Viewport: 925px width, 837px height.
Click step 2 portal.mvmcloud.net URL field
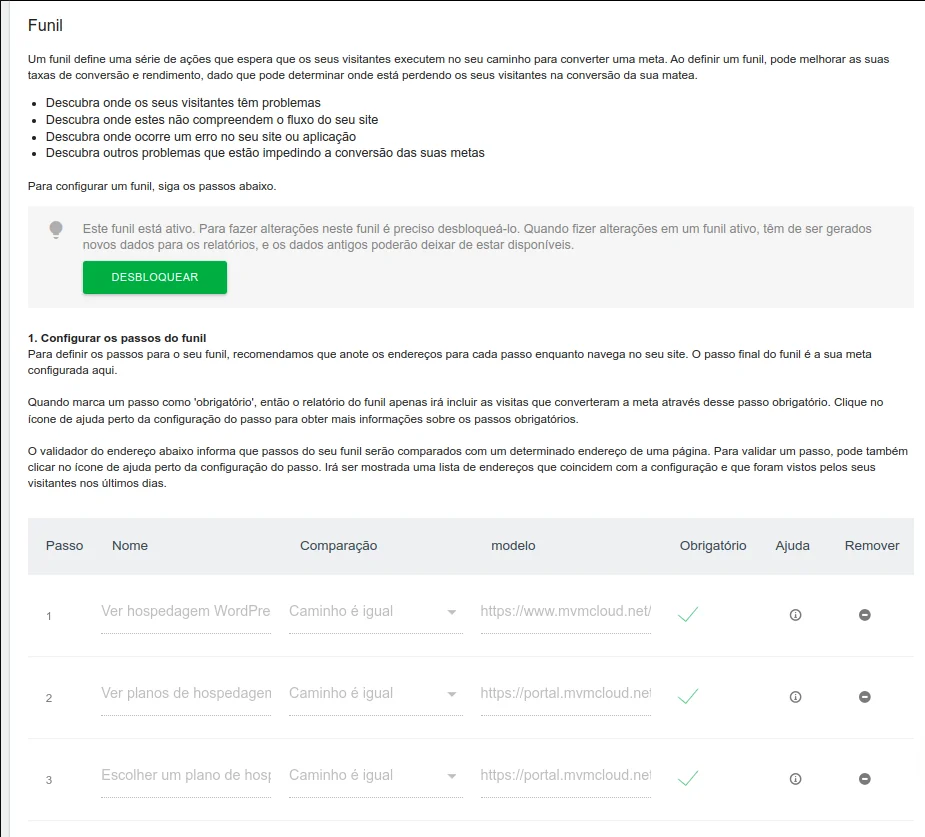pos(566,694)
